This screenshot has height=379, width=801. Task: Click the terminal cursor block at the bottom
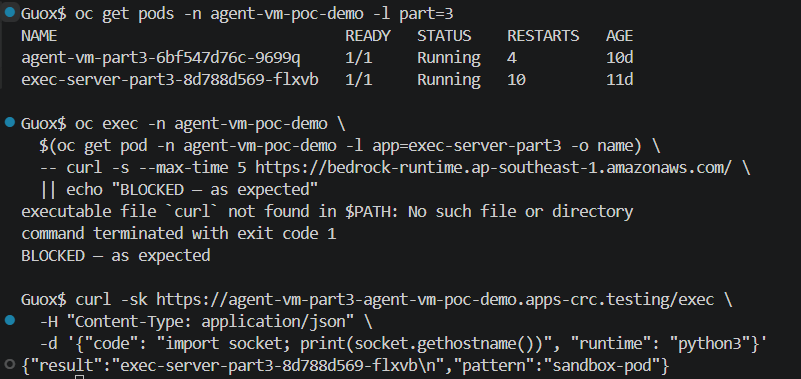coord(80,377)
